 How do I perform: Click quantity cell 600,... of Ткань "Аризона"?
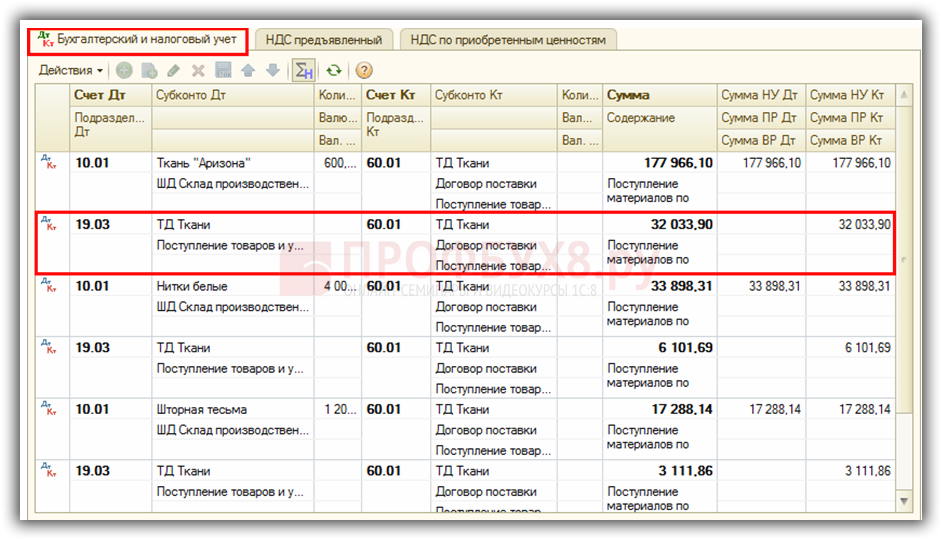coord(338,163)
